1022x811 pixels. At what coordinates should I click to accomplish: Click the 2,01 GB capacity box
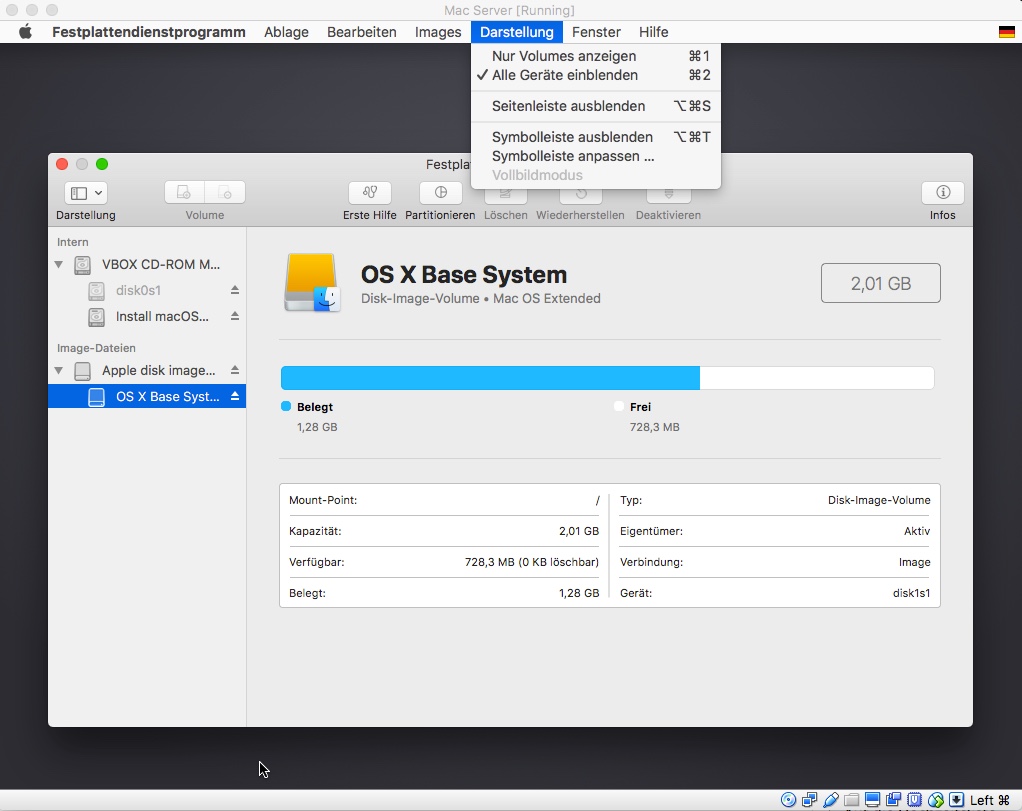(x=881, y=283)
